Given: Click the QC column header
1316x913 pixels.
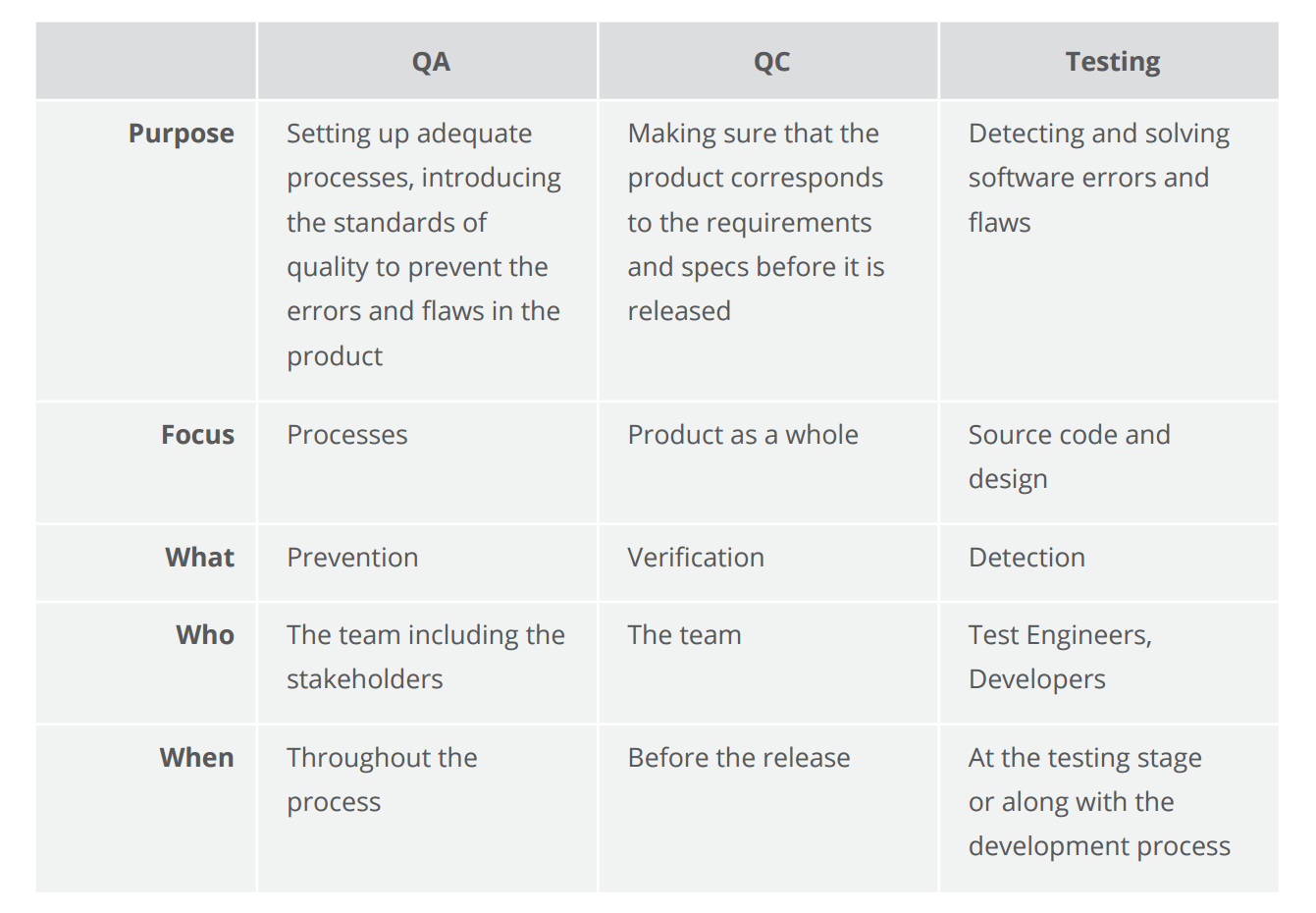Looking at the screenshot, I should point(771,62).
